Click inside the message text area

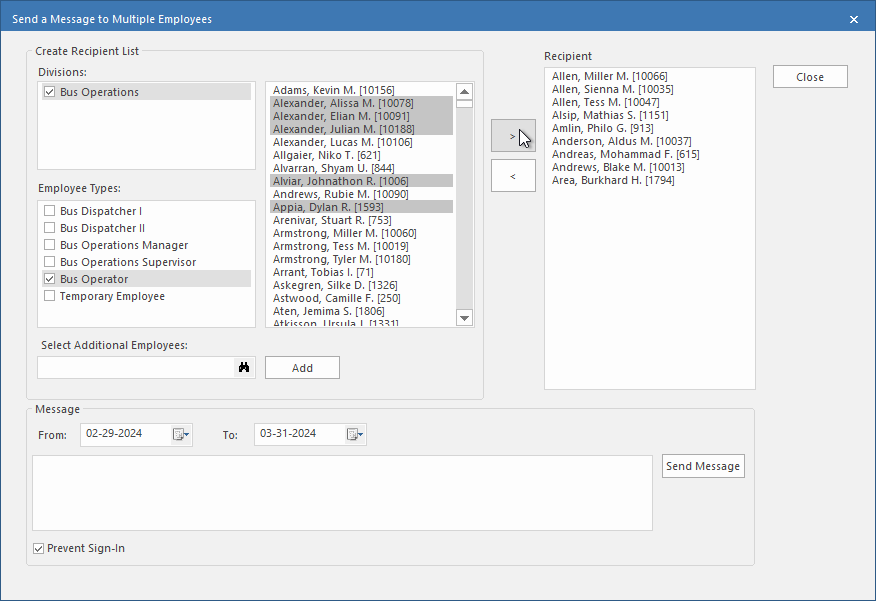point(342,493)
